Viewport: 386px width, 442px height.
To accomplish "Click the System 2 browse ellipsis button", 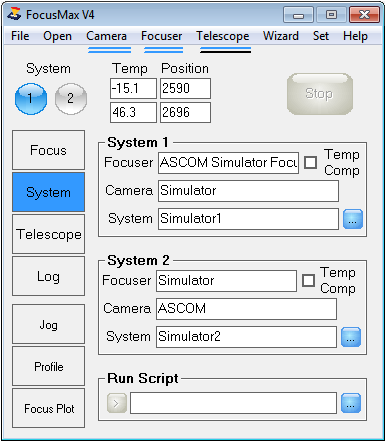I will pos(351,337).
